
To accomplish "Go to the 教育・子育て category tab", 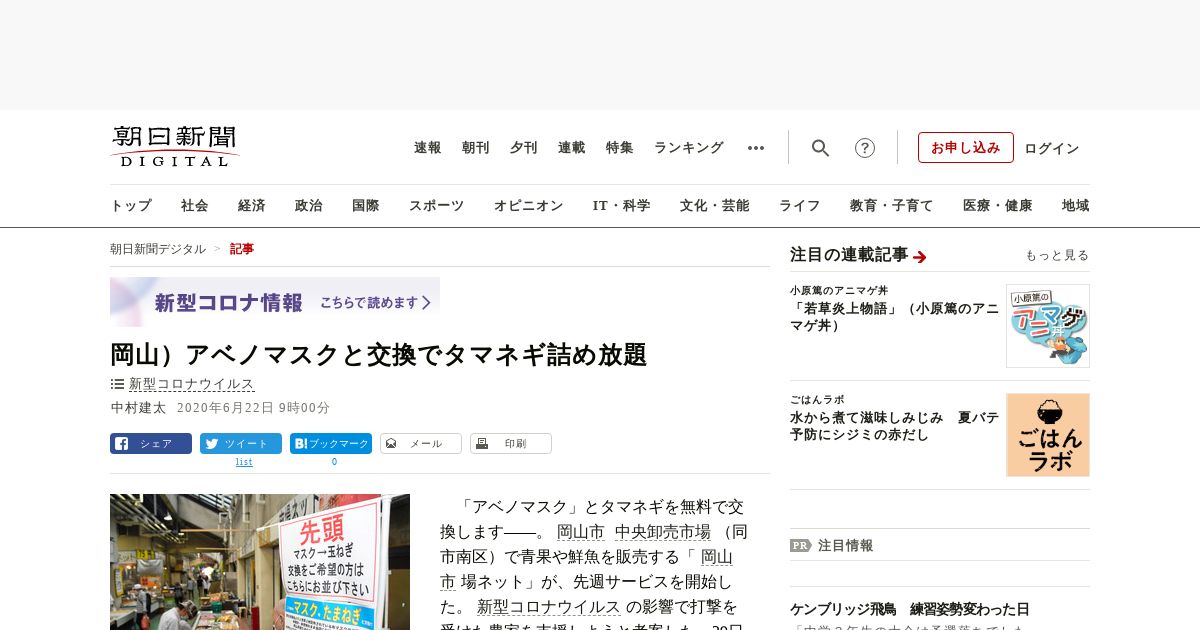I will click(x=892, y=206).
